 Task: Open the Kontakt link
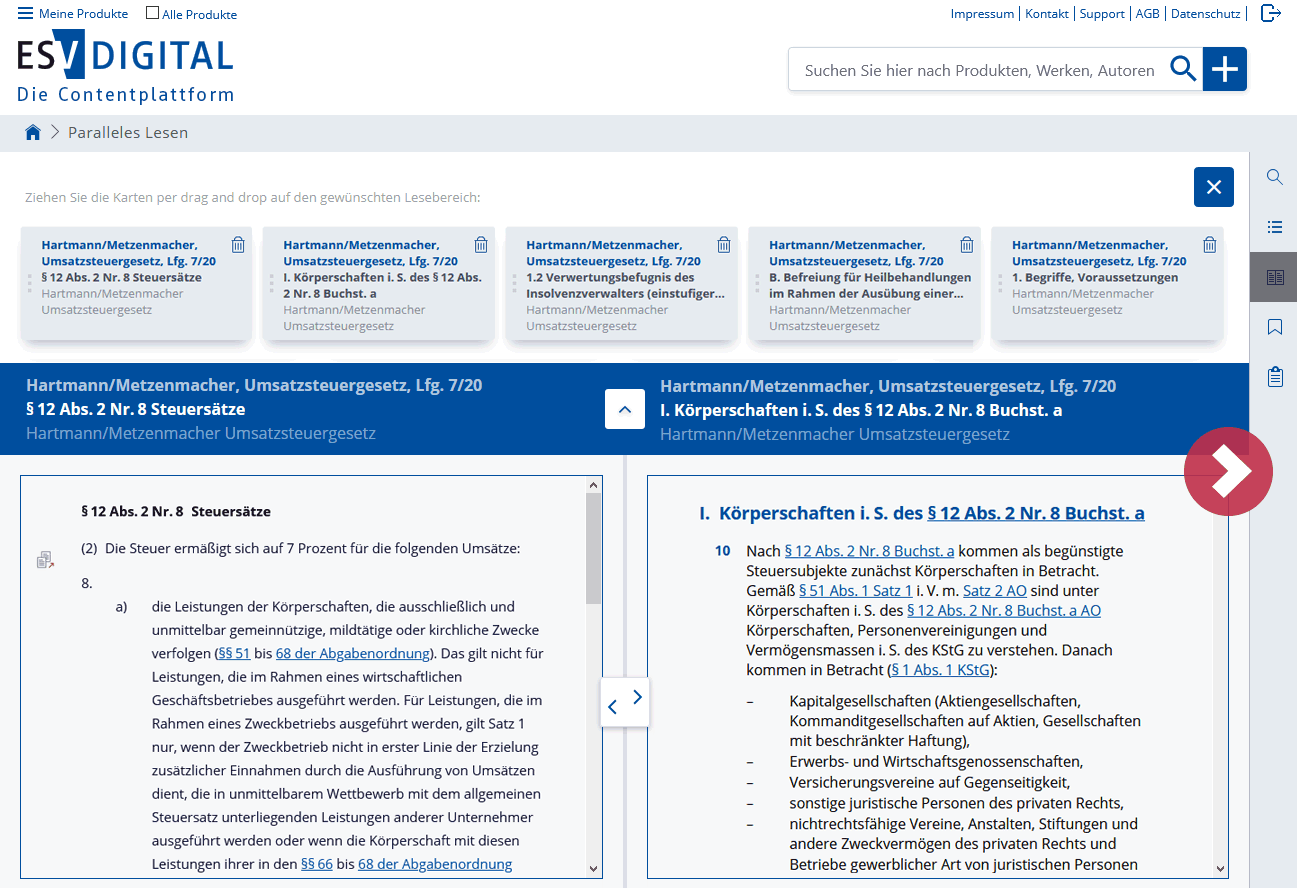(1047, 14)
